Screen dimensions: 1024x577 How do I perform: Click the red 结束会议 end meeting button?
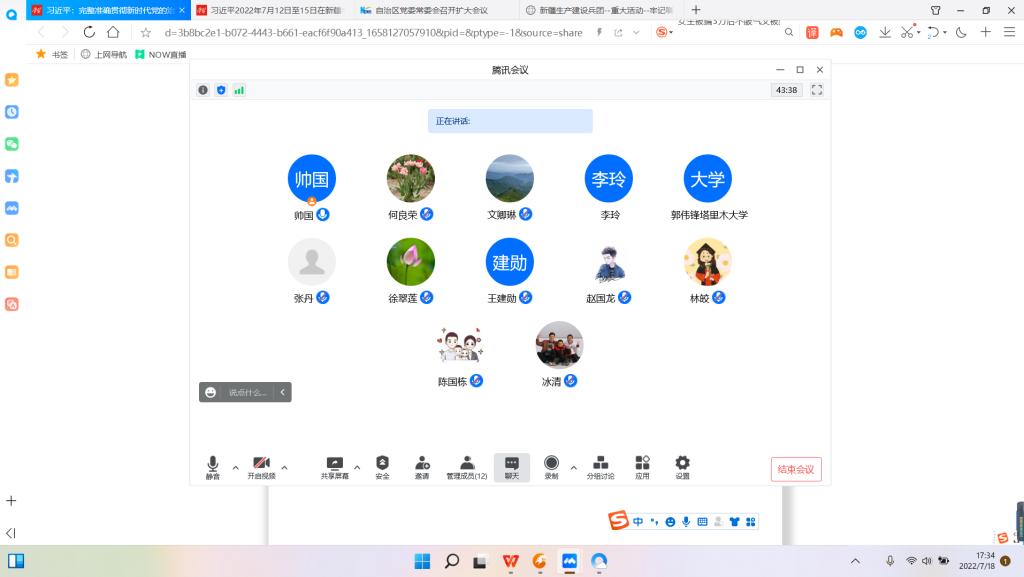[x=796, y=470]
